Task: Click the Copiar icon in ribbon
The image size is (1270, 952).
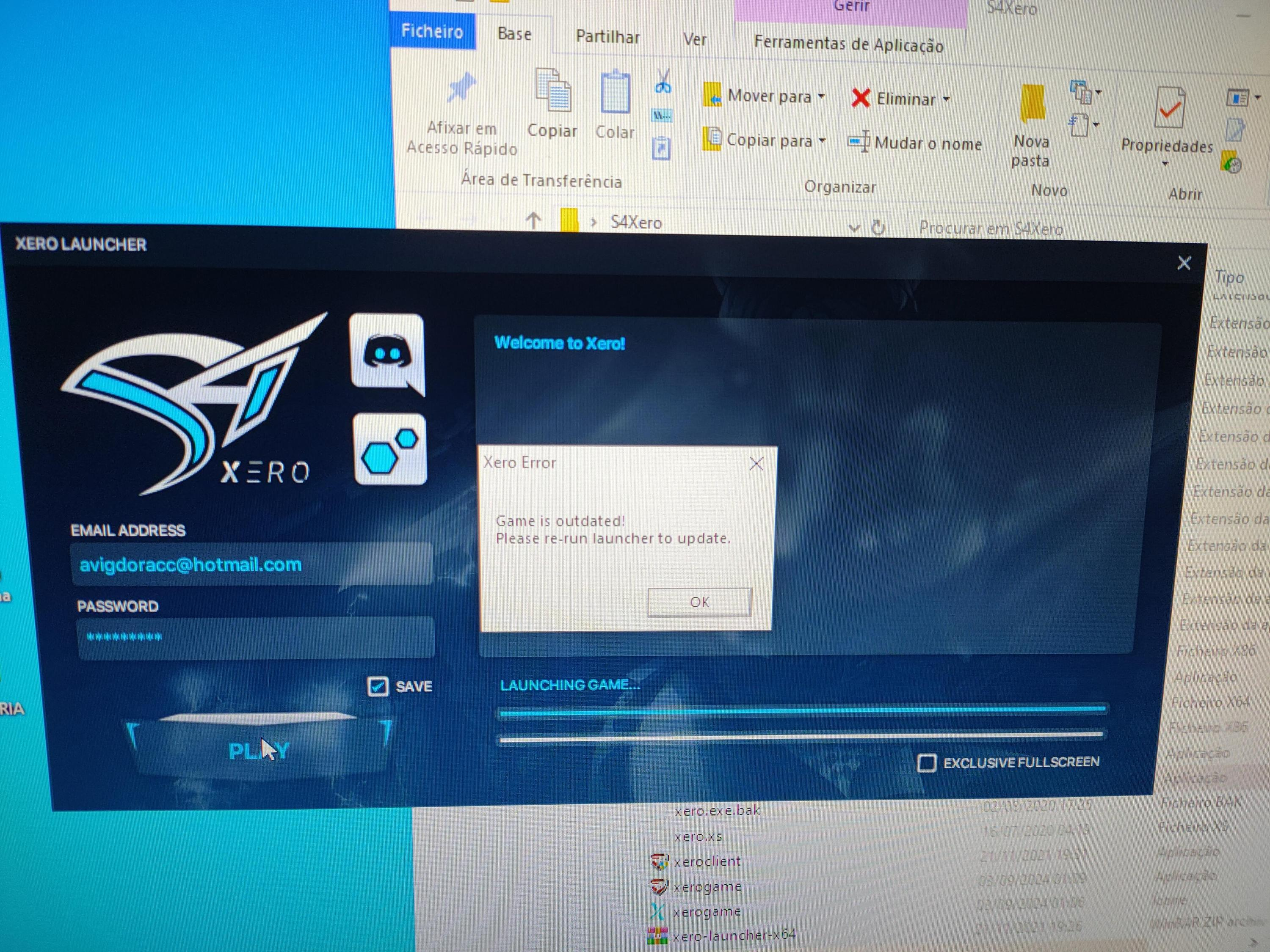Action: tap(552, 92)
